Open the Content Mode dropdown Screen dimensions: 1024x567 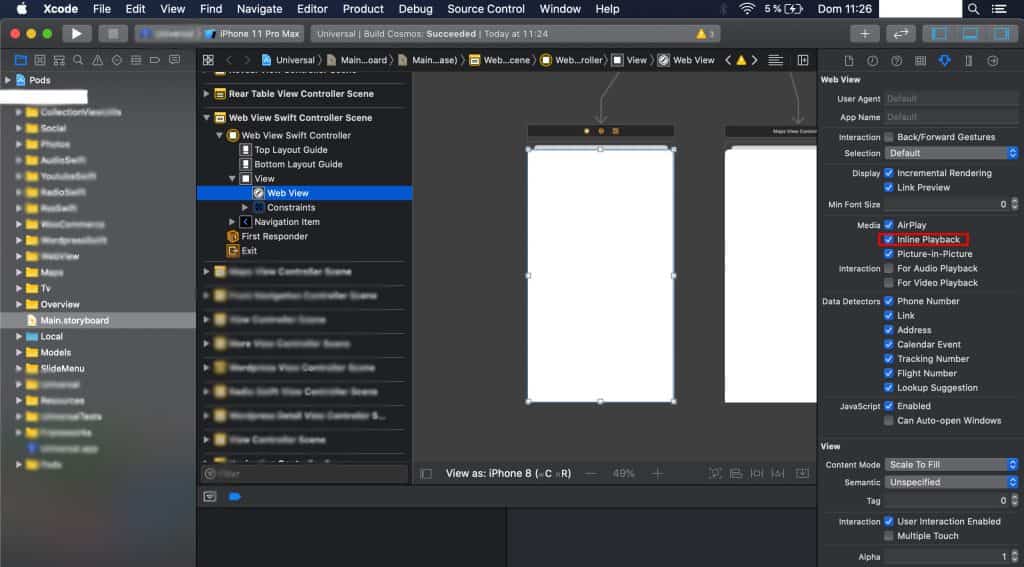[951, 464]
